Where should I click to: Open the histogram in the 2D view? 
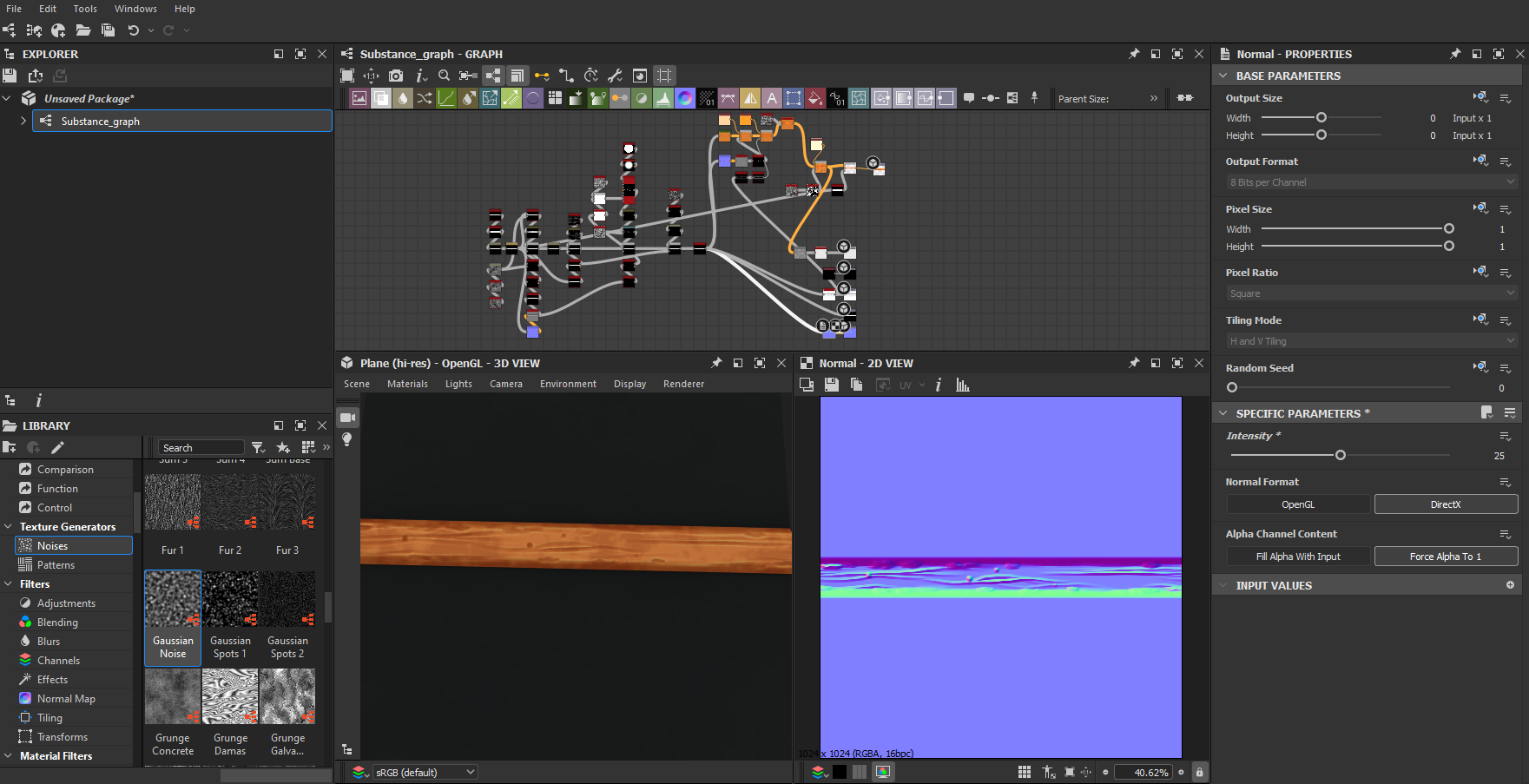click(x=962, y=385)
